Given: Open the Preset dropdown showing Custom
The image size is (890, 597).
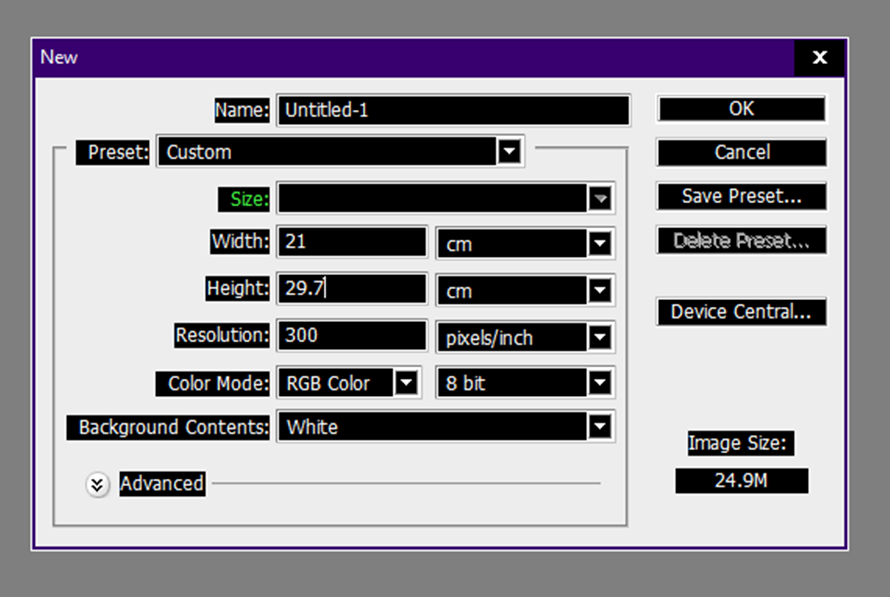Looking at the screenshot, I should [341, 152].
